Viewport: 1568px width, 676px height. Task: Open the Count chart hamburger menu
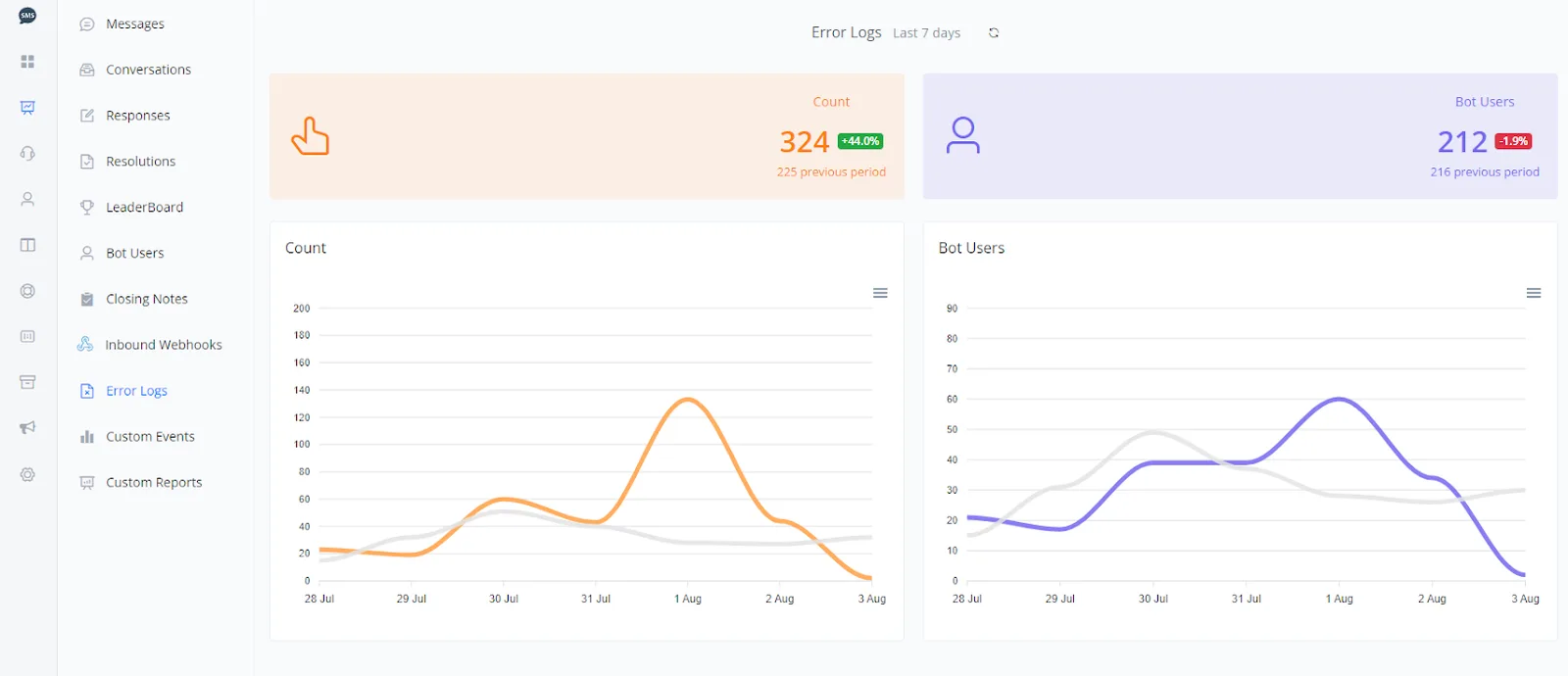coord(880,293)
